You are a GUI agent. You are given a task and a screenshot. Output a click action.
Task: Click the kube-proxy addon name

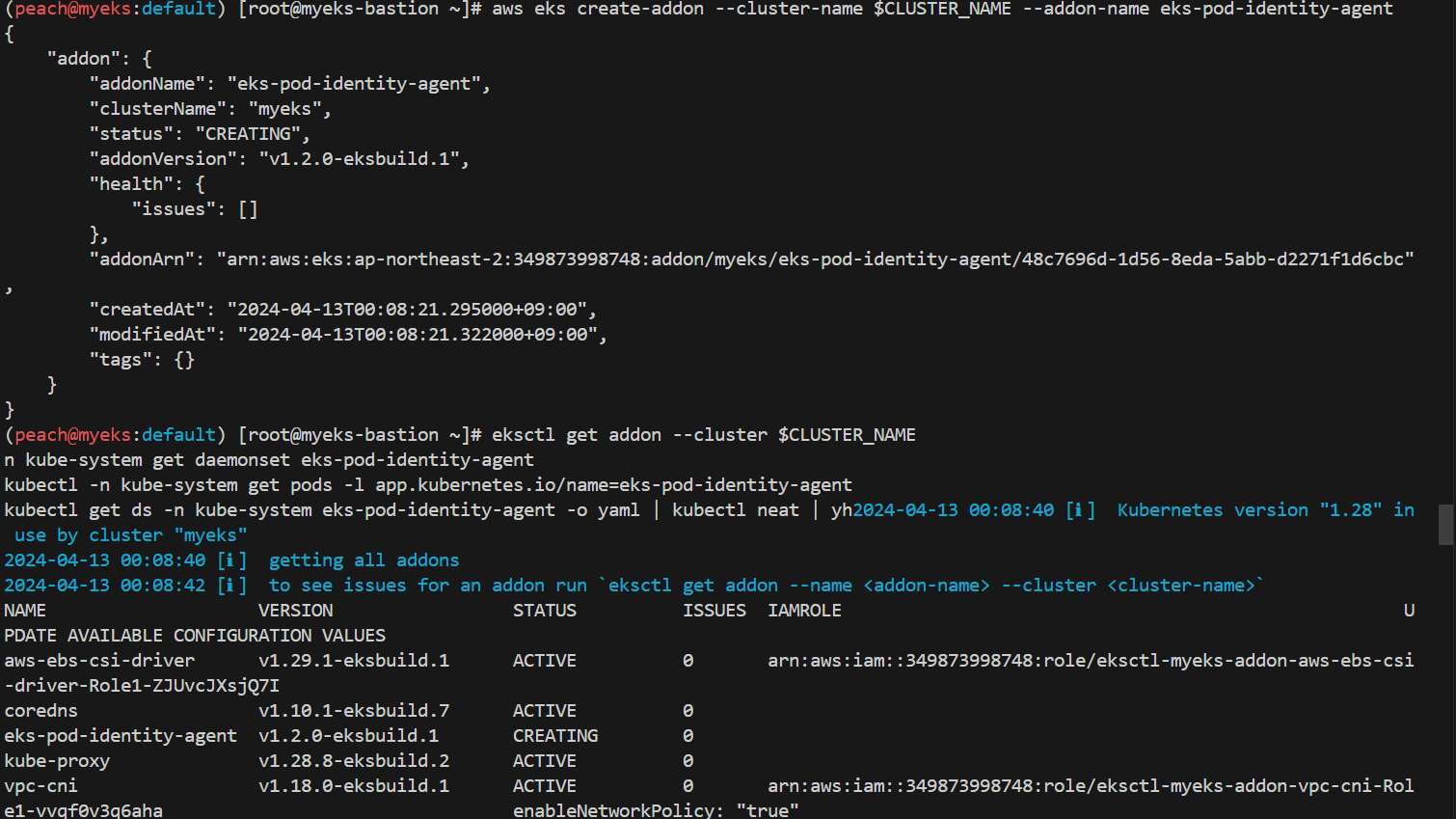[x=57, y=761]
